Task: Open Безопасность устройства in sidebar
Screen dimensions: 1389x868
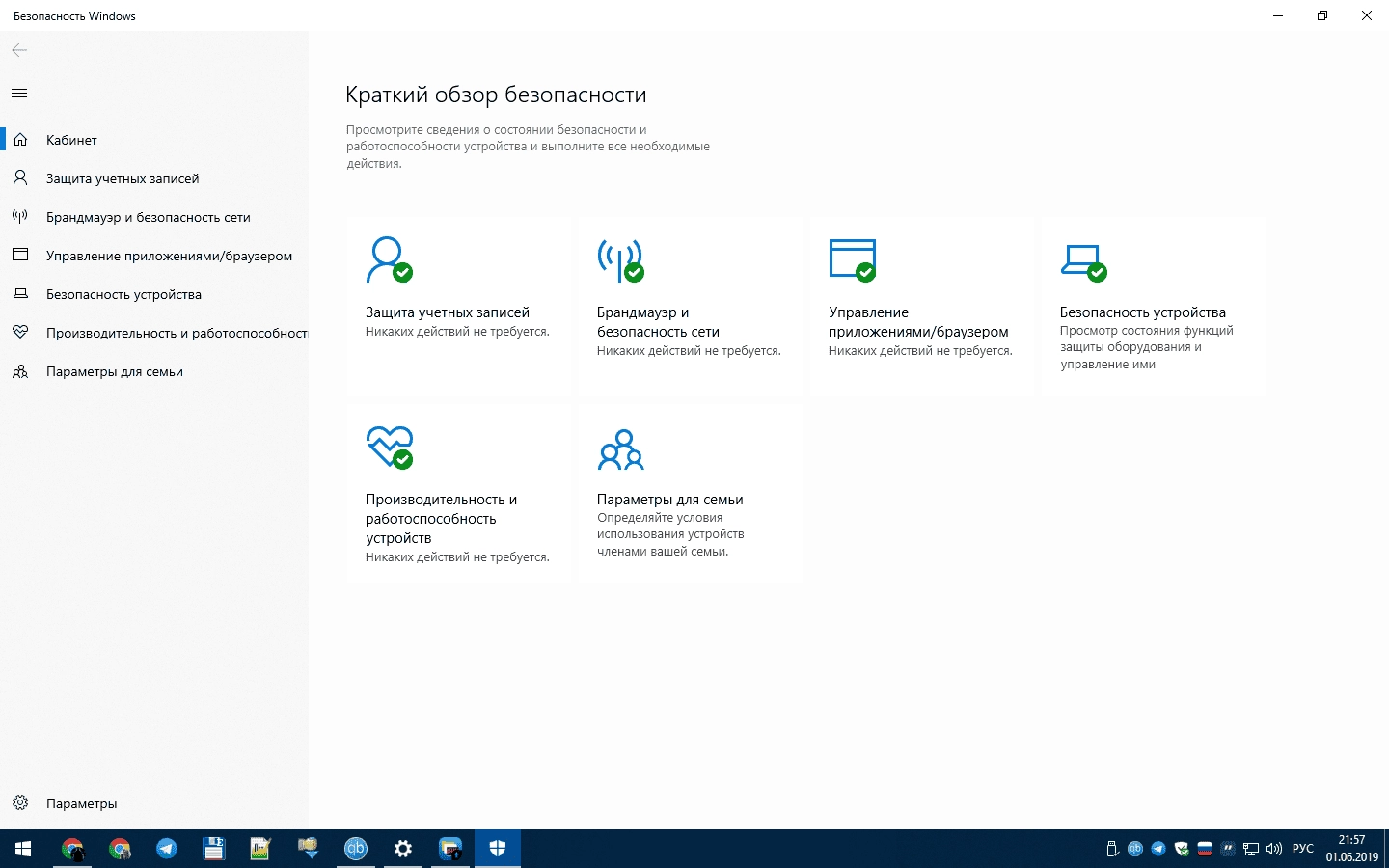Action: [x=154, y=294]
